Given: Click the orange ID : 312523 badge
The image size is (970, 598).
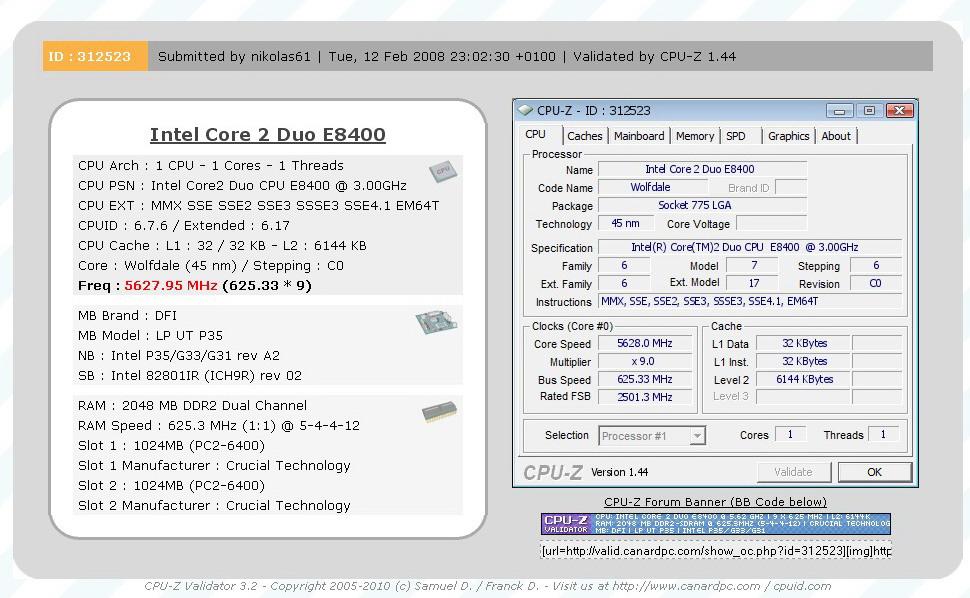Looking at the screenshot, I should [x=95, y=56].
